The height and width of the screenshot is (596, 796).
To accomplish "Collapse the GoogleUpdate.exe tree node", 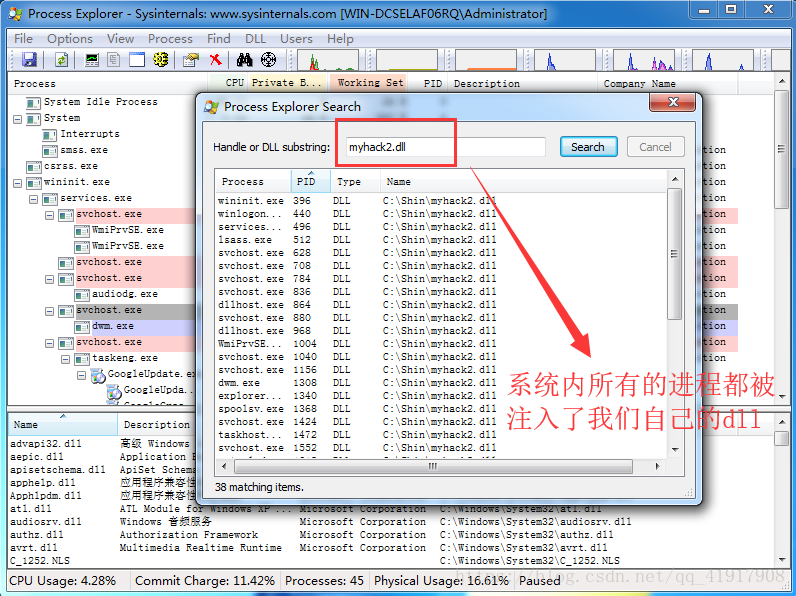I will point(81,375).
